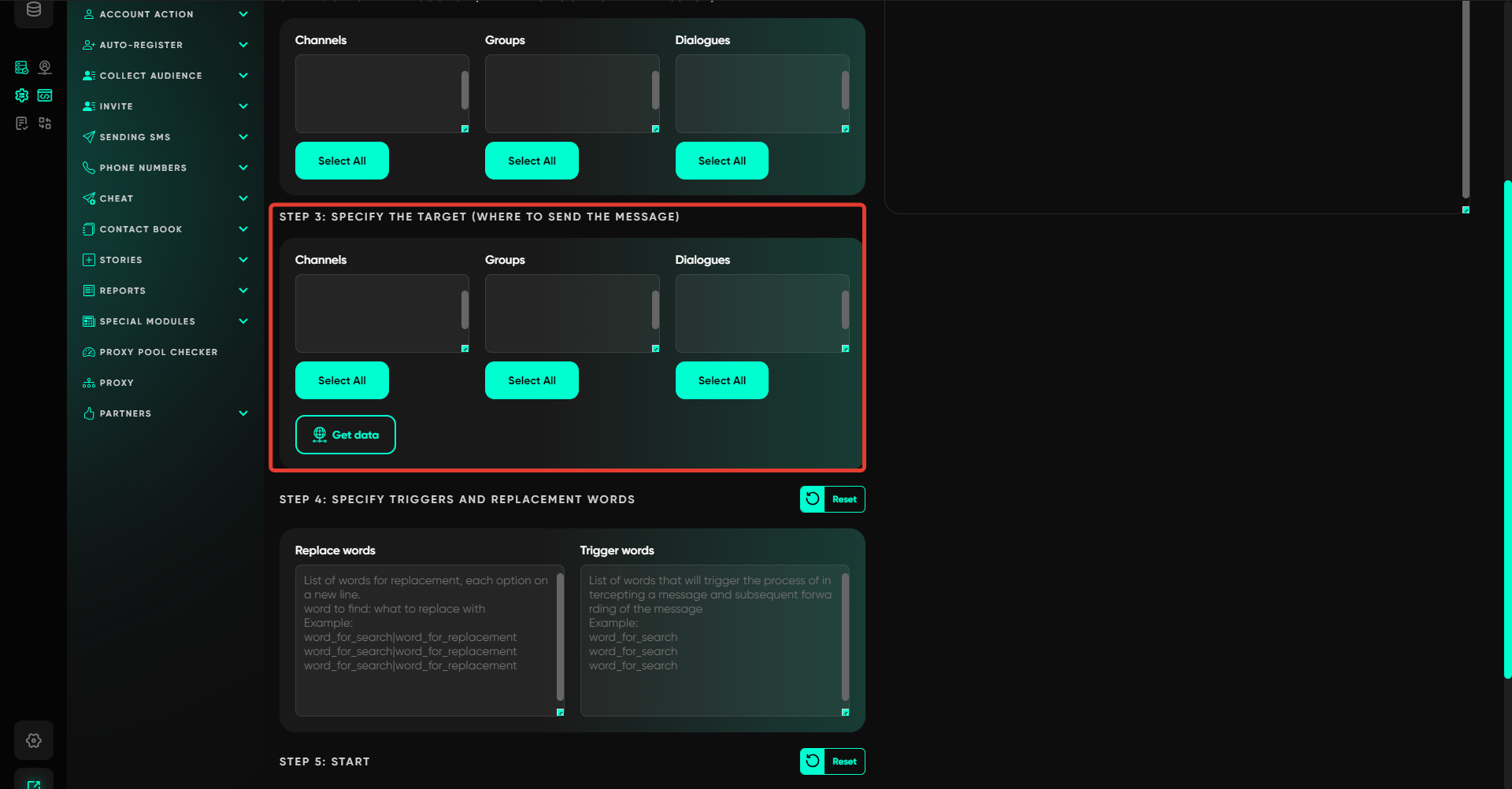The image size is (1512, 789).
Task: Select All under Step 3 Dialogues
Action: (x=721, y=380)
